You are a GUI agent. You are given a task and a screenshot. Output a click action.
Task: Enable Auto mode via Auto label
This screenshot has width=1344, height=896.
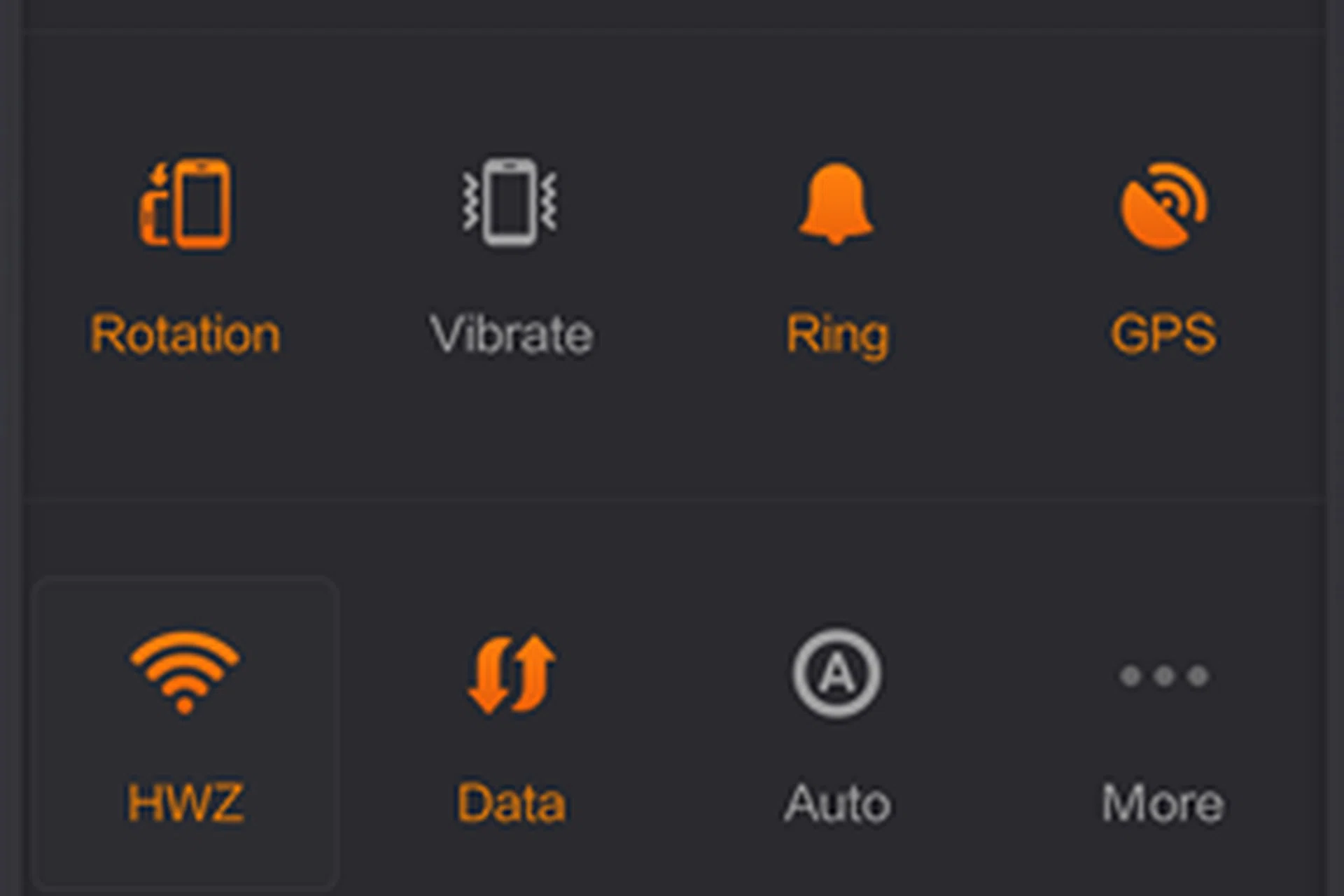(836, 803)
